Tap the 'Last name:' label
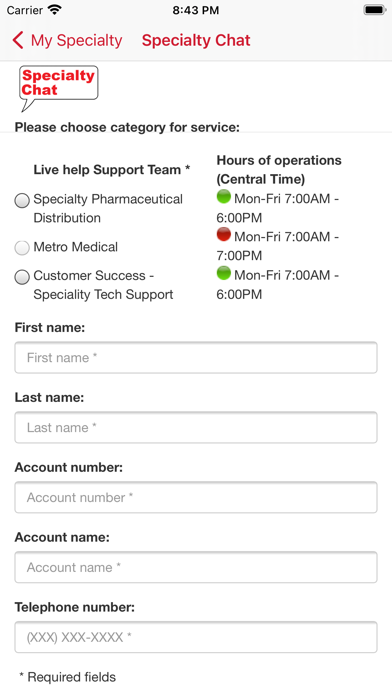This screenshot has width=392, height=696. (49, 397)
